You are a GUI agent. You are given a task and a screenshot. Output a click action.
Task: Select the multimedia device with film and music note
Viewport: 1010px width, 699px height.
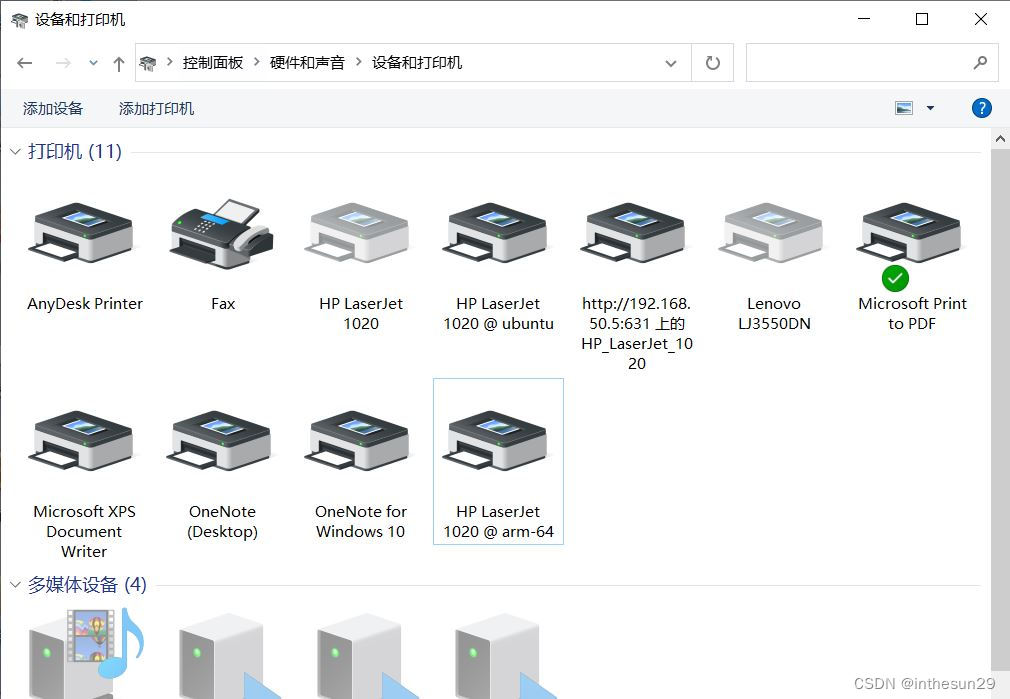[x=86, y=652]
